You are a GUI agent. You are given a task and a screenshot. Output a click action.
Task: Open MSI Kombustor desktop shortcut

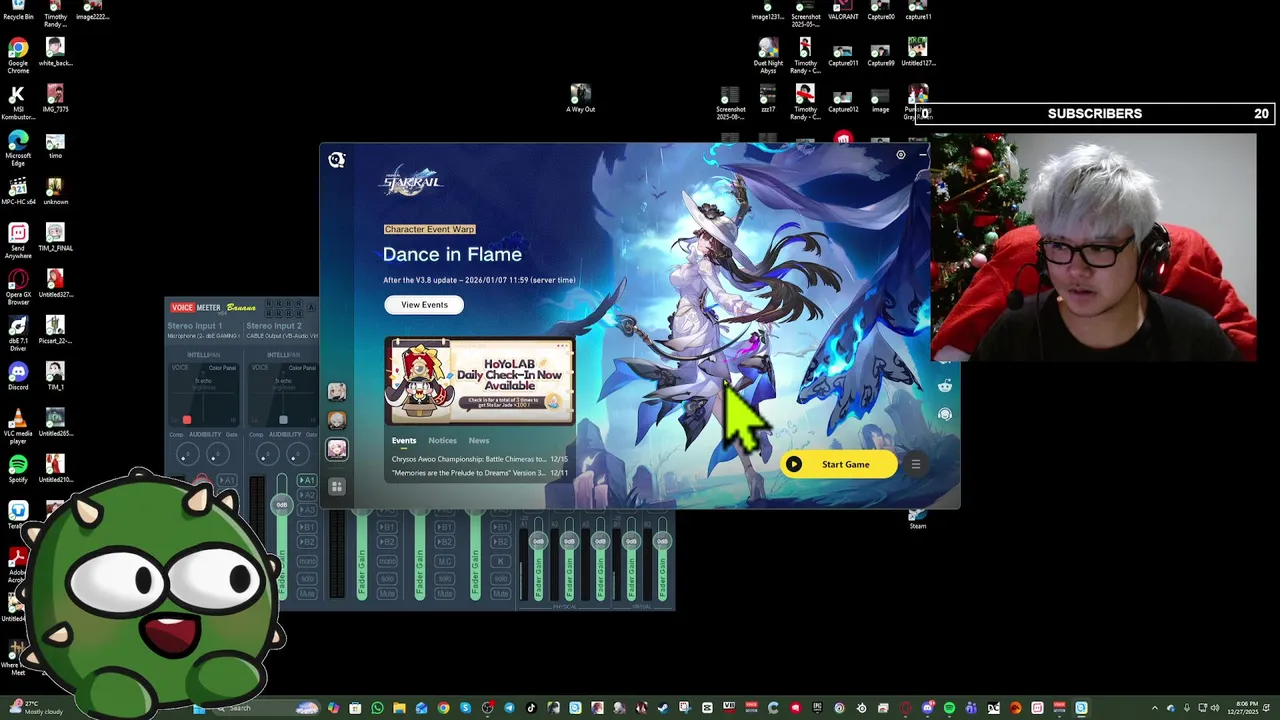[x=18, y=103]
